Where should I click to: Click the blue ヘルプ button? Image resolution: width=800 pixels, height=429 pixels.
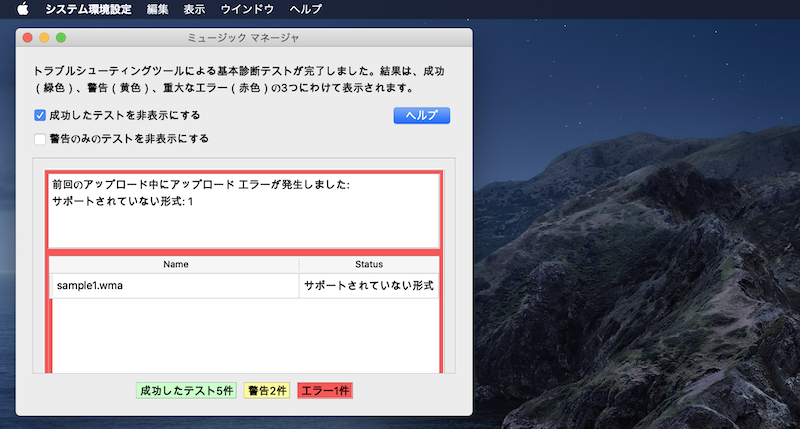click(421, 116)
